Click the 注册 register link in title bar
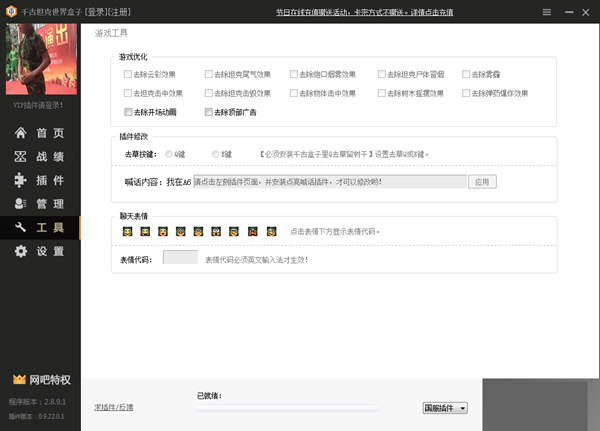Screen dimensions: 600x431 pyautogui.click(x=119, y=12)
